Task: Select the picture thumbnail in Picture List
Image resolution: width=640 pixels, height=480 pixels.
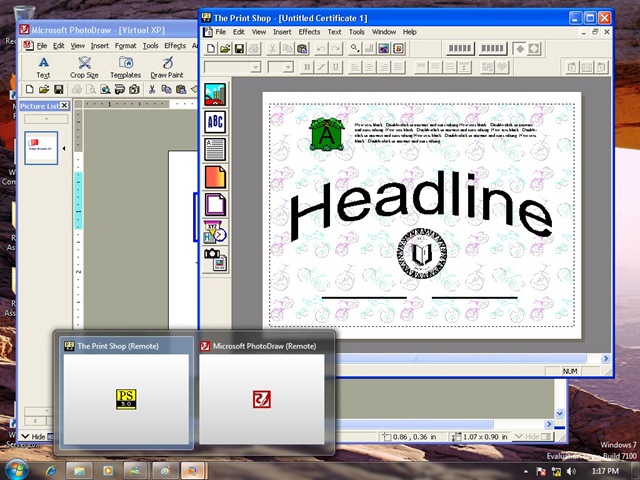Action: (x=41, y=148)
